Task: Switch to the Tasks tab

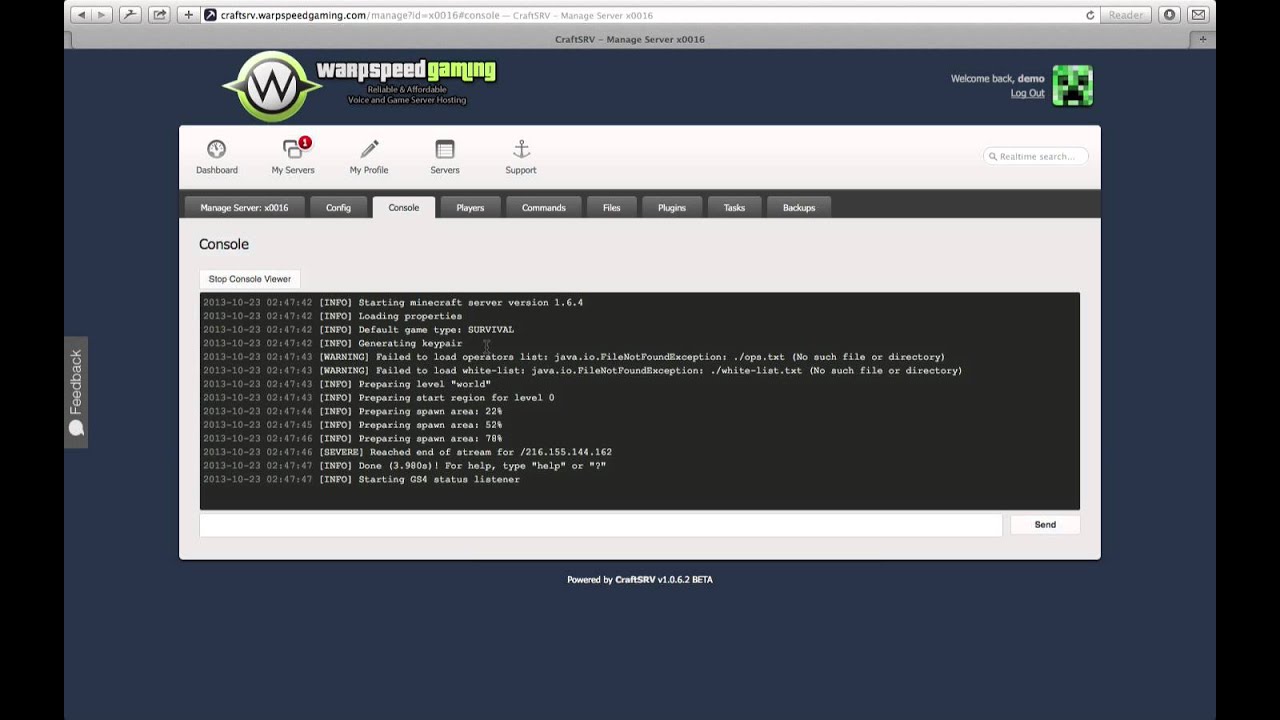Action: click(734, 208)
